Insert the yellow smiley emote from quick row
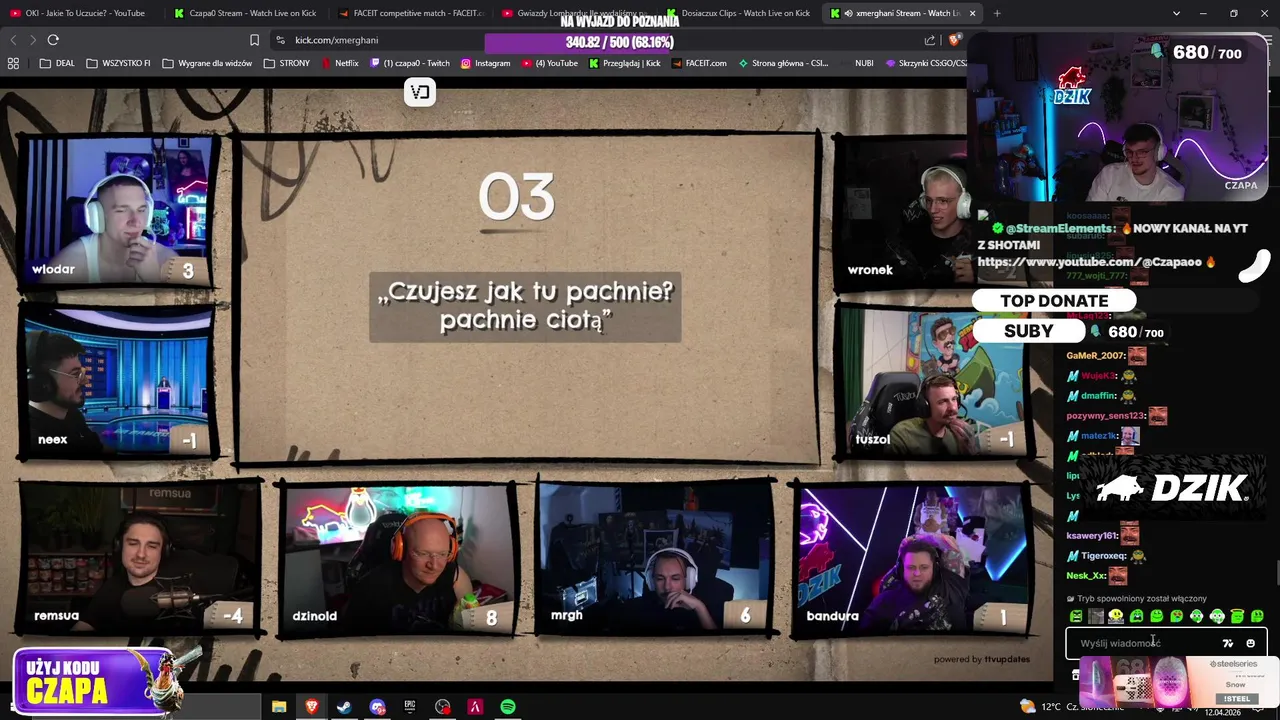The image size is (1280, 720). (x=1116, y=616)
